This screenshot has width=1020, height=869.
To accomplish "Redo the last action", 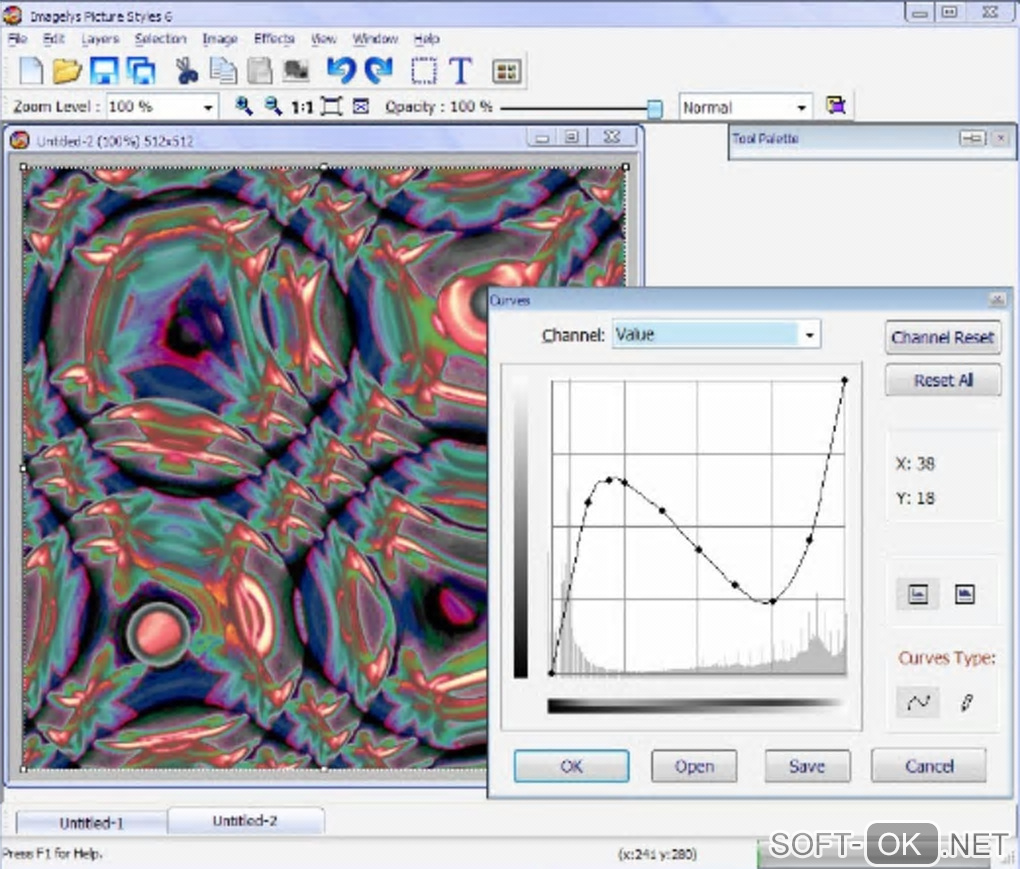I will click(379, 71).
